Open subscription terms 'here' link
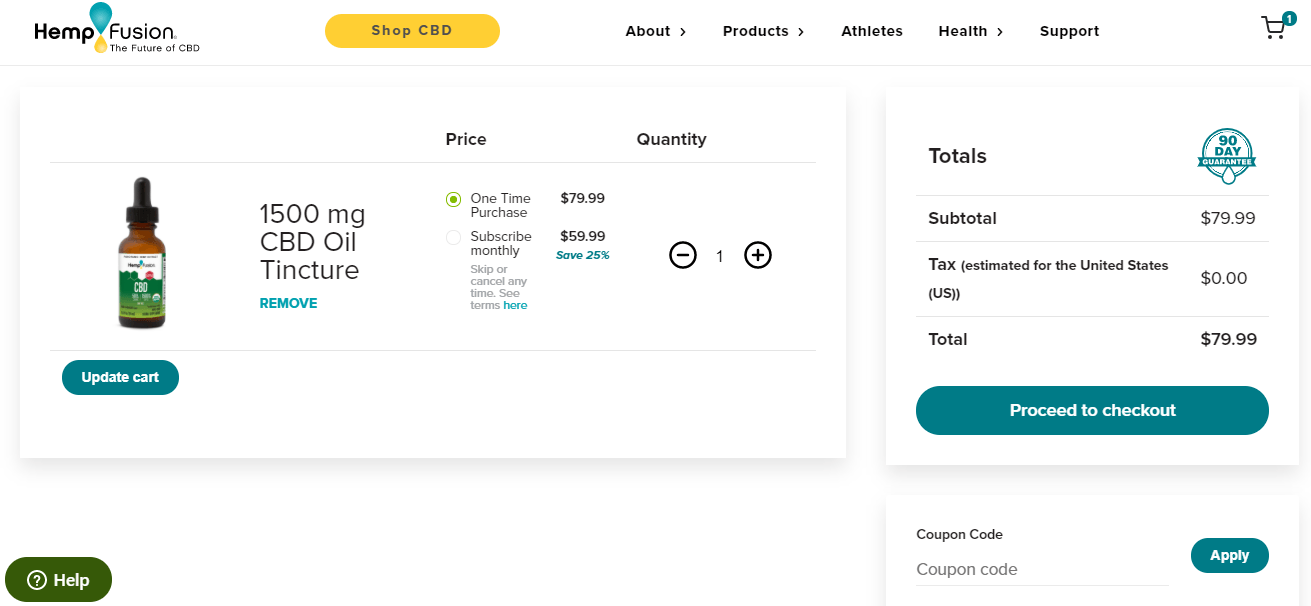This screenshot has height=606, width=1311. coord(515,305)
